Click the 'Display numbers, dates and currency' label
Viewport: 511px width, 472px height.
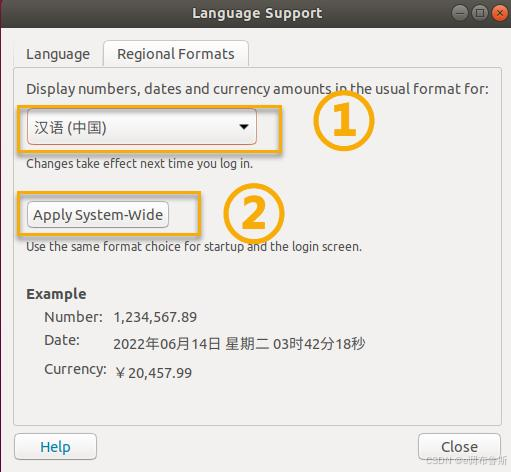click(x=257, y=89)
